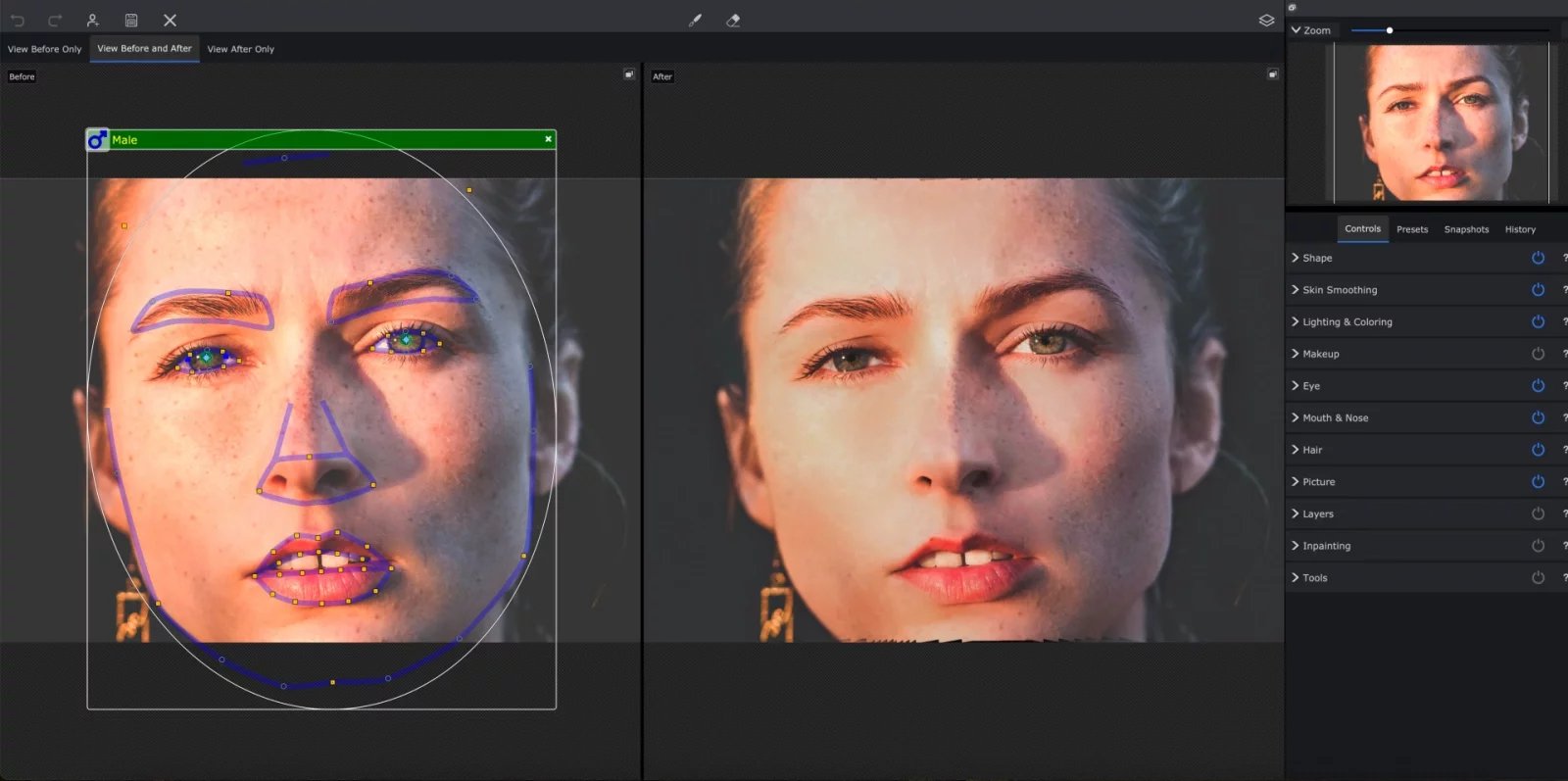This screenshot has height=781, width=1568.
Task: Expand the Mouth & Nose chevron
Action: [x=1296, y=417]
